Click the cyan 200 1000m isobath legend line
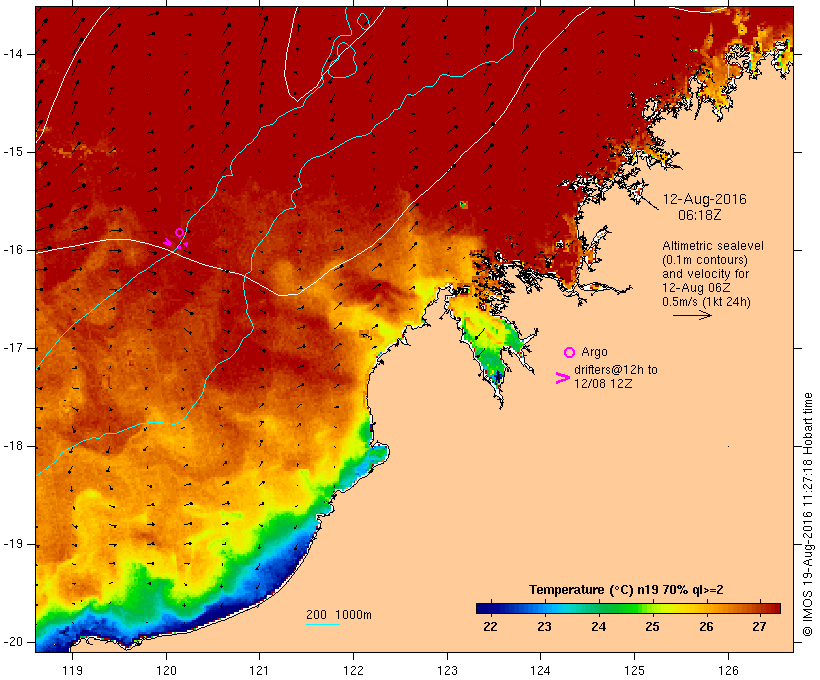 coord(323,624)
